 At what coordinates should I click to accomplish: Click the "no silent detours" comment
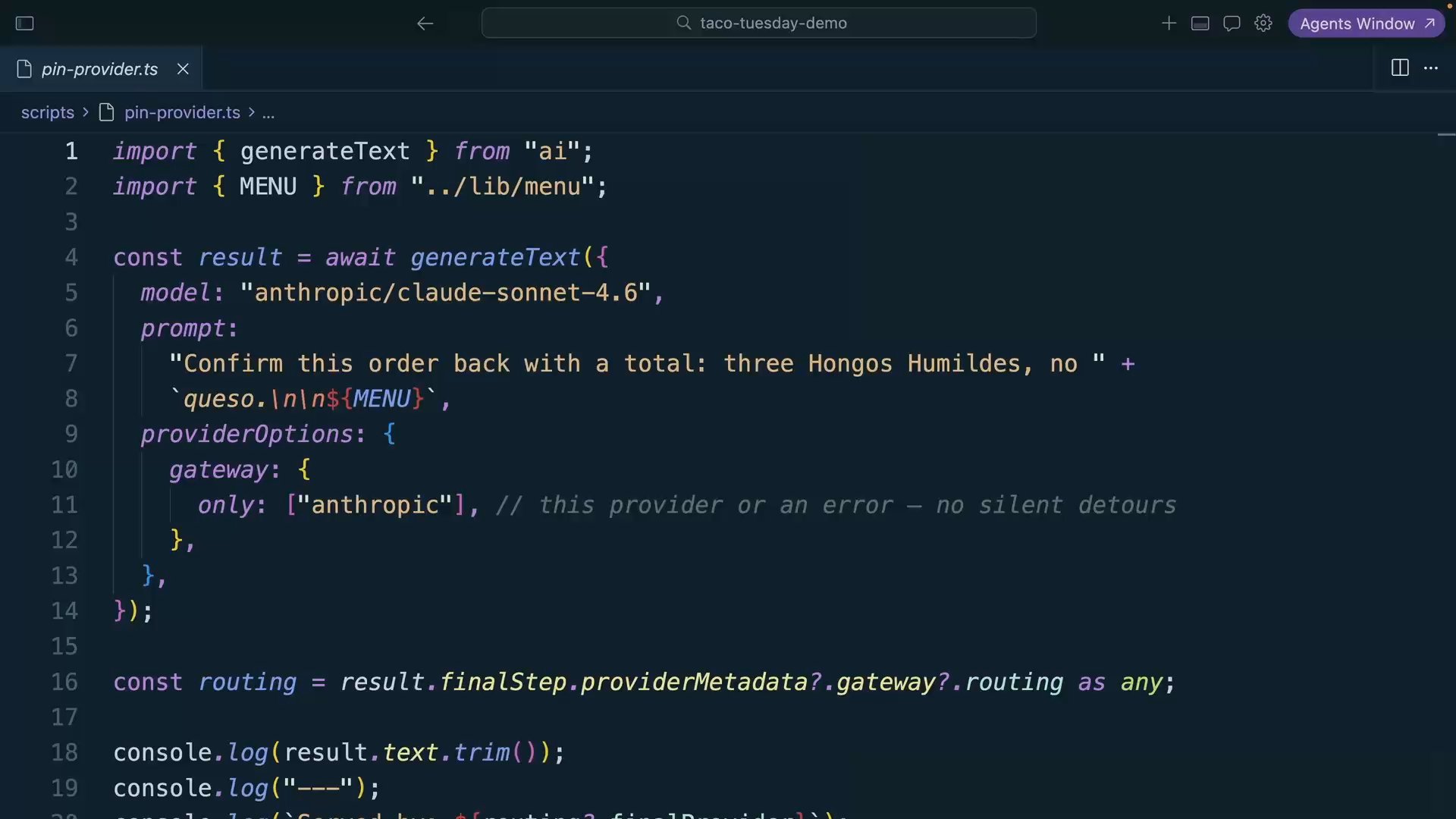(x=1056, y=505)
